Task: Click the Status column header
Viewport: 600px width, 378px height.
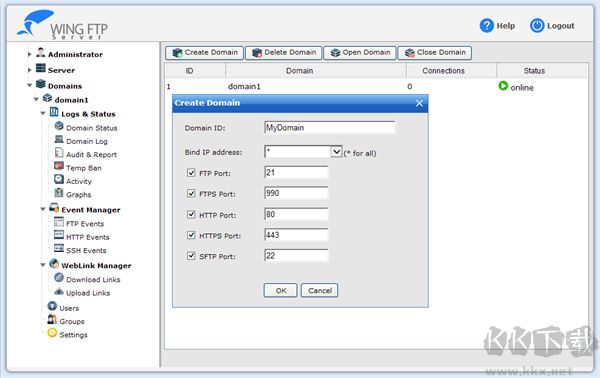Action: [542, 71]
